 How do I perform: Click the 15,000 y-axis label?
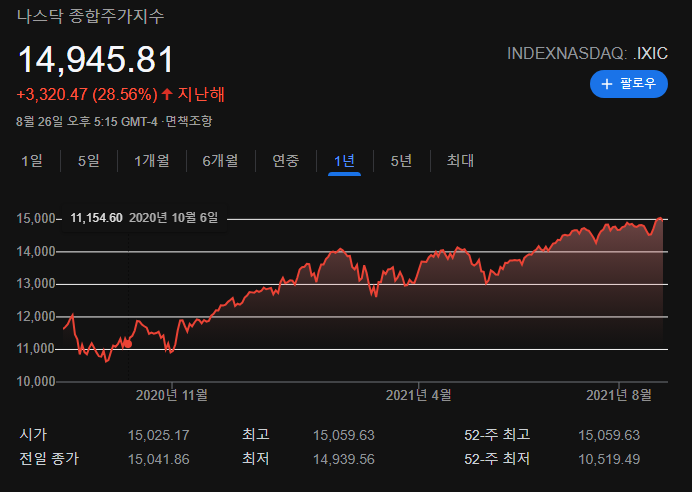[x=36, y=218]
